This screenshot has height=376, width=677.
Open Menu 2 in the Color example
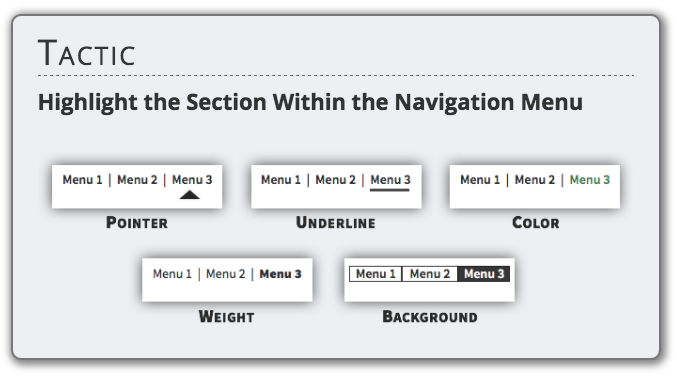535,180
